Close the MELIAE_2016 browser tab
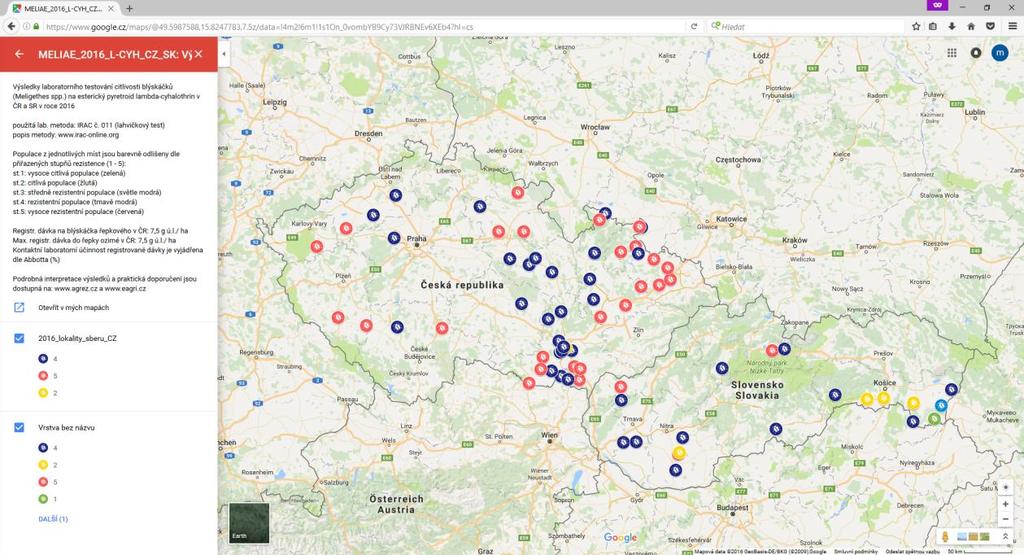The height and width of the screenshot is (555, 1024). click(111, 8)
